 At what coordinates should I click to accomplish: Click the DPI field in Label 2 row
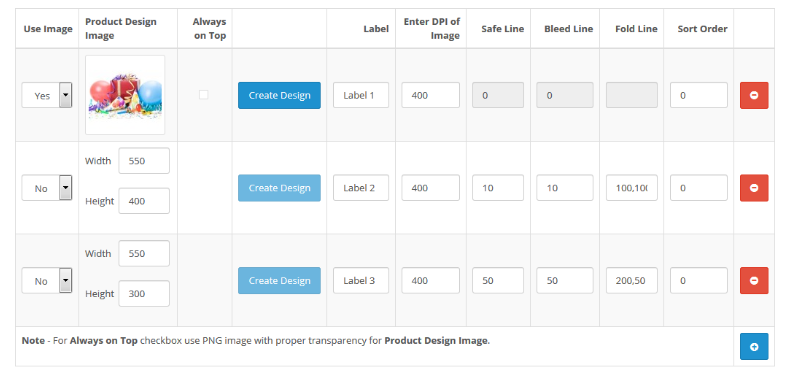(430, 188)
